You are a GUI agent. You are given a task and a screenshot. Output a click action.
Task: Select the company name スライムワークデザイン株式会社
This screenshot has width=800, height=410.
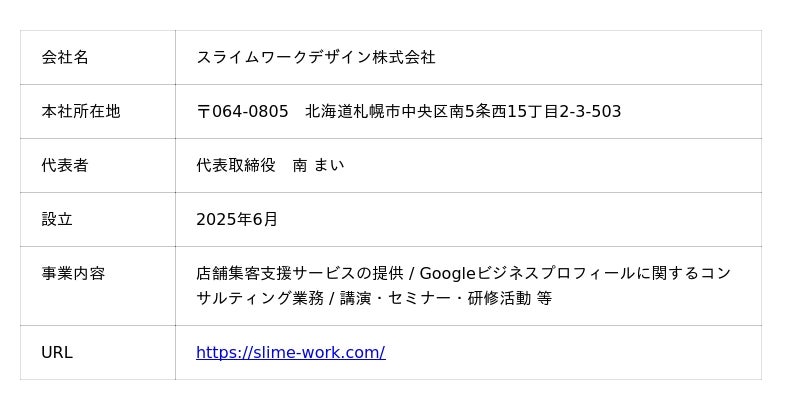(x=315, y=57)
